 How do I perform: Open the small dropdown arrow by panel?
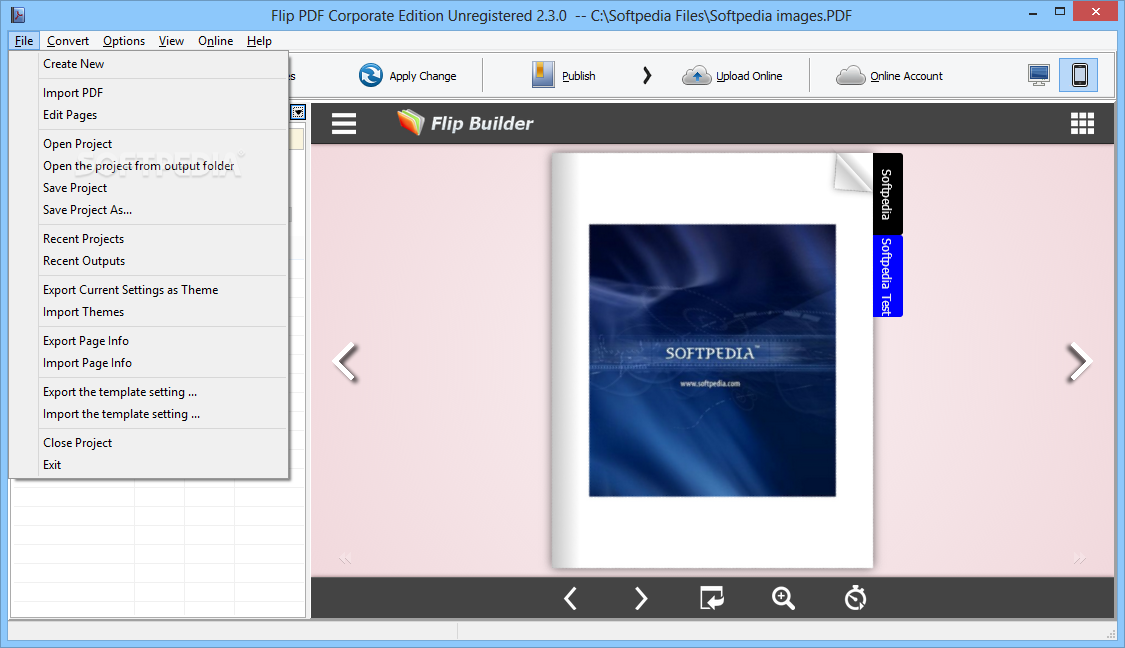coord(298,112)
